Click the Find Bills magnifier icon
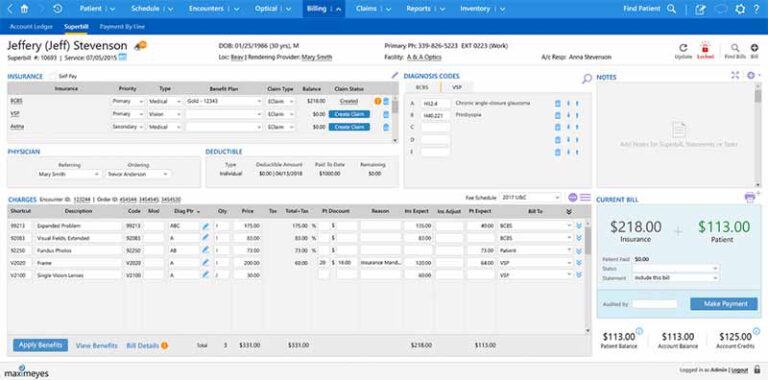The height and width of the screenshot is (380, 768). [x=735, y=48]
